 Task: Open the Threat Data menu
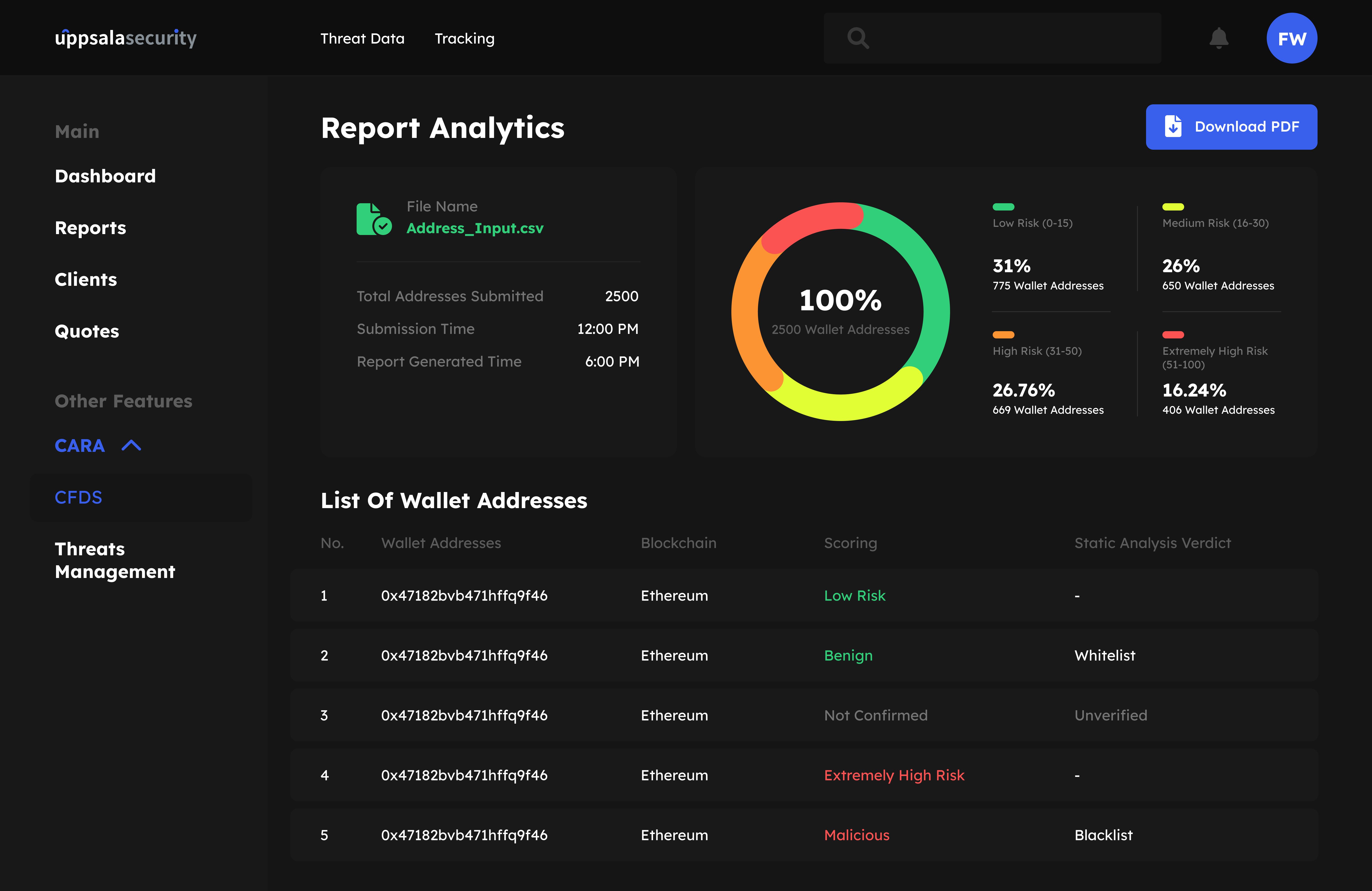pos(362,39)
